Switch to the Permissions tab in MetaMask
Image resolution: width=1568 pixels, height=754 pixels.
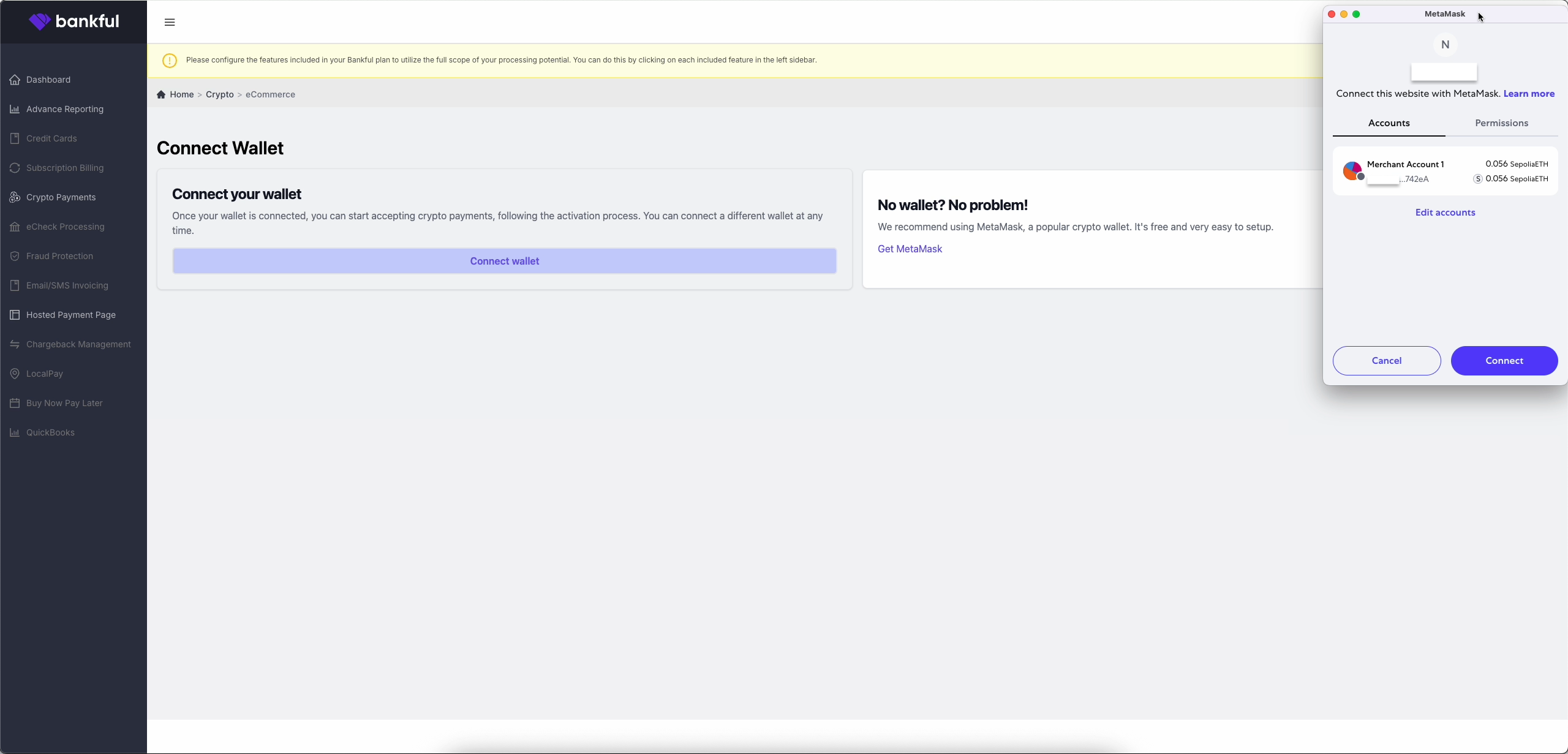coord(1501,123)
